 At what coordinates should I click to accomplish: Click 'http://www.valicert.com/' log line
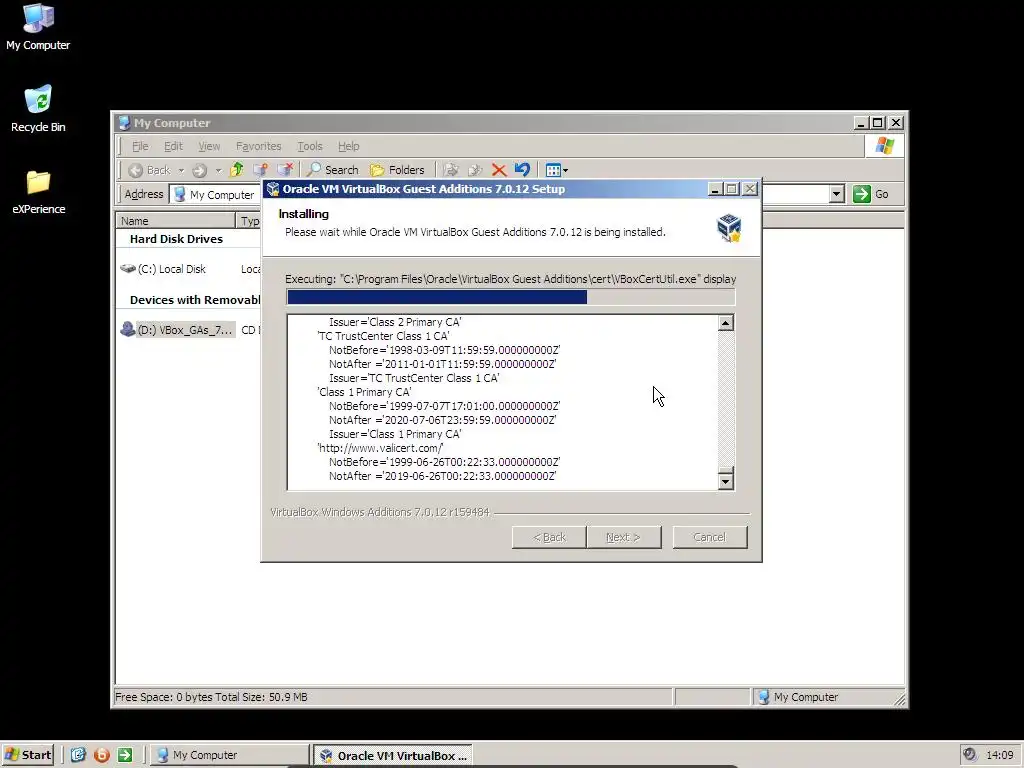tap(380, 448)
